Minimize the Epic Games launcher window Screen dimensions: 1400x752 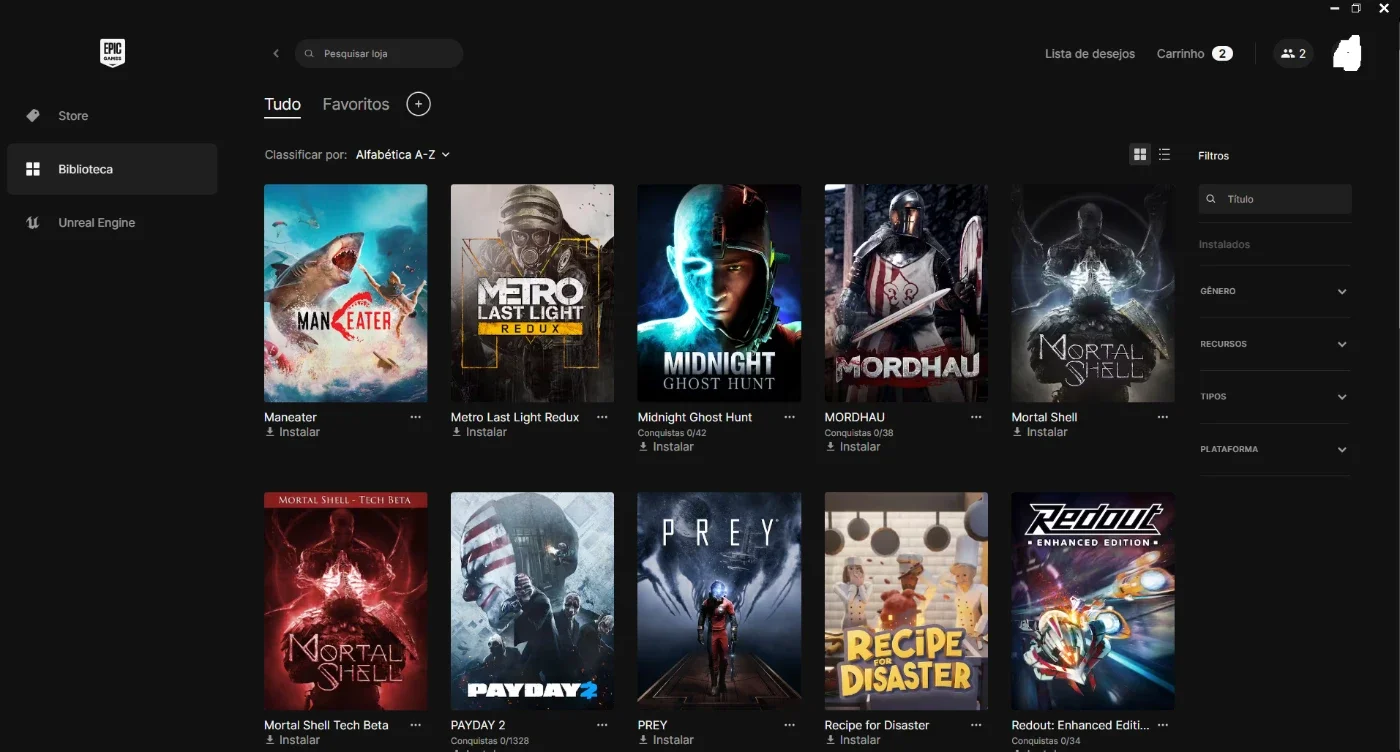[1335, 8]
